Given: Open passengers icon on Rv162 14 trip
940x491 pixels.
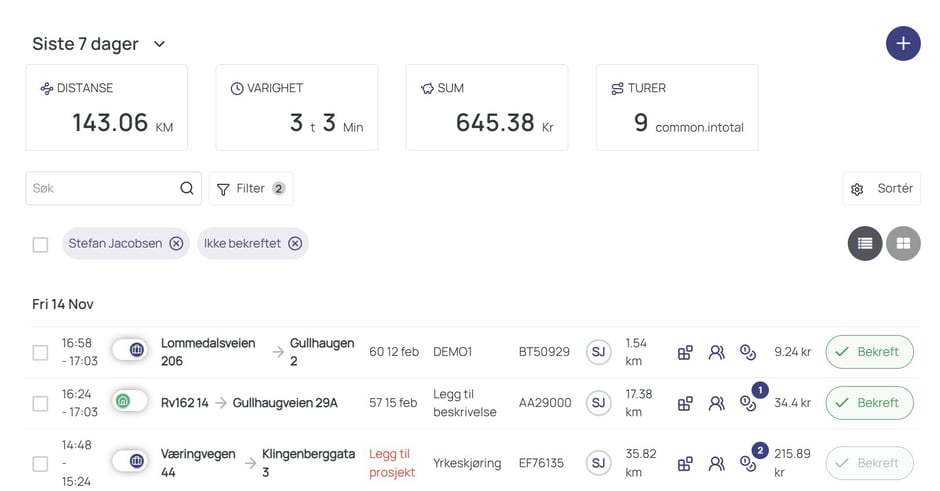Looking at the screenshot, I should [x=716, y=403].
